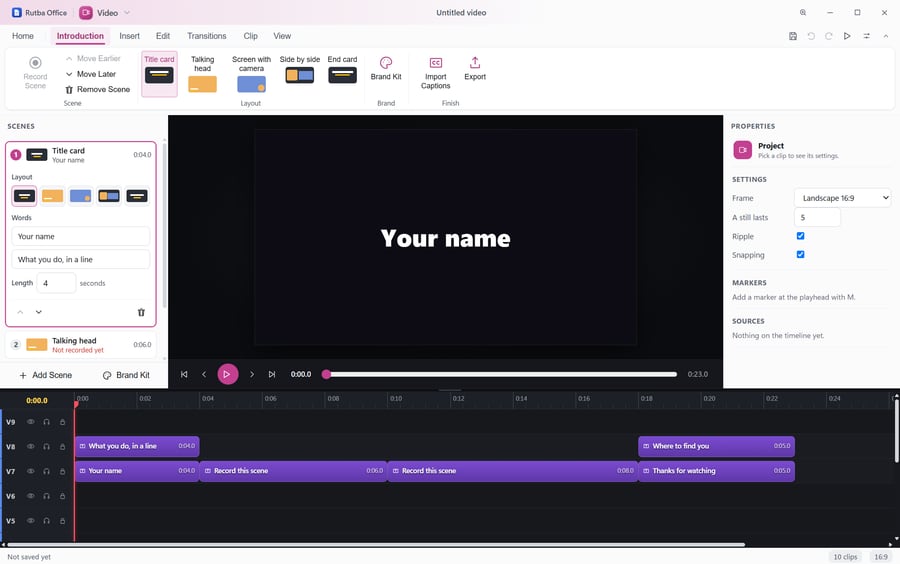Pick side by side thumbnail in scene card

108,196
